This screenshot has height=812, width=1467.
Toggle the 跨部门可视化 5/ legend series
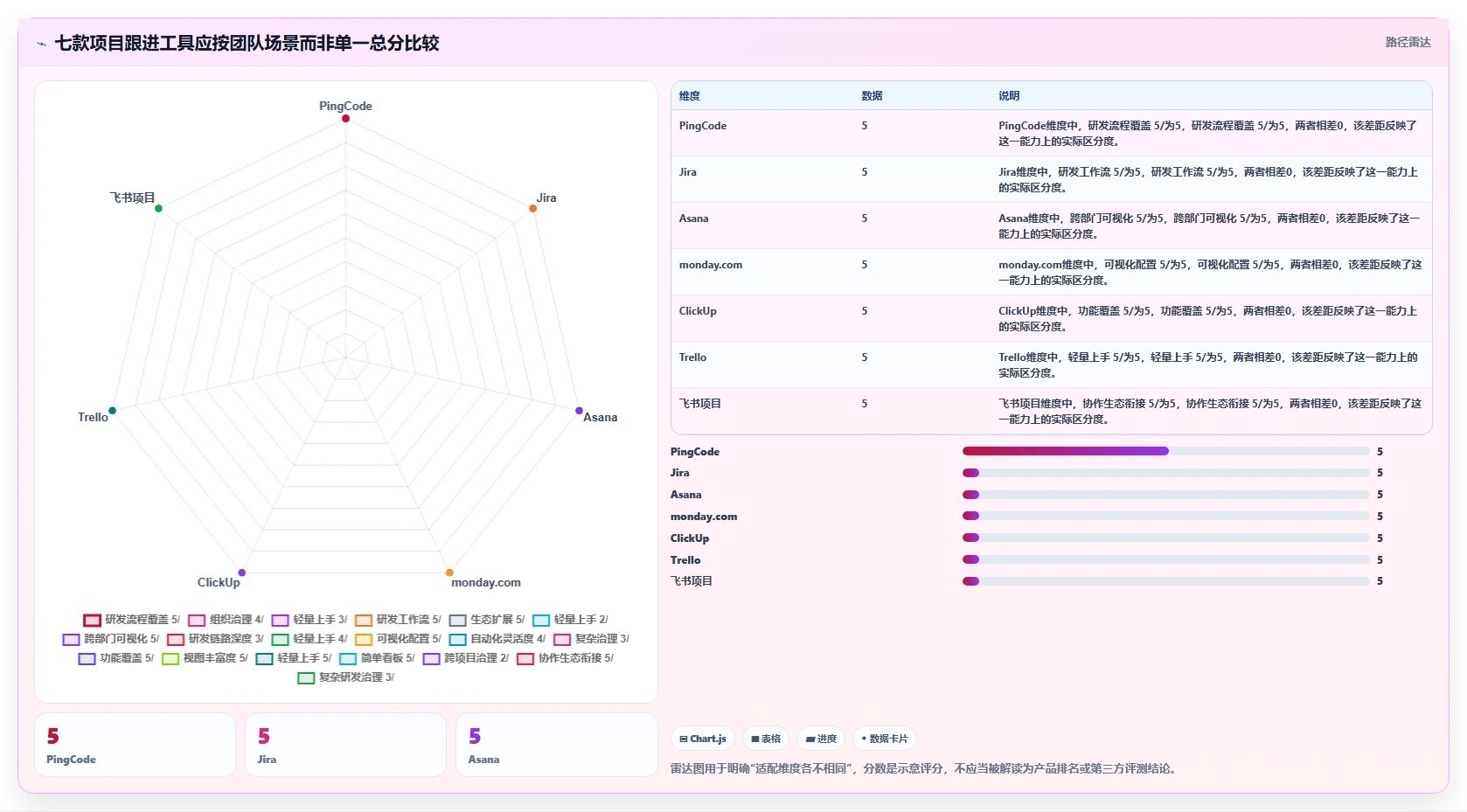(111, 639)
